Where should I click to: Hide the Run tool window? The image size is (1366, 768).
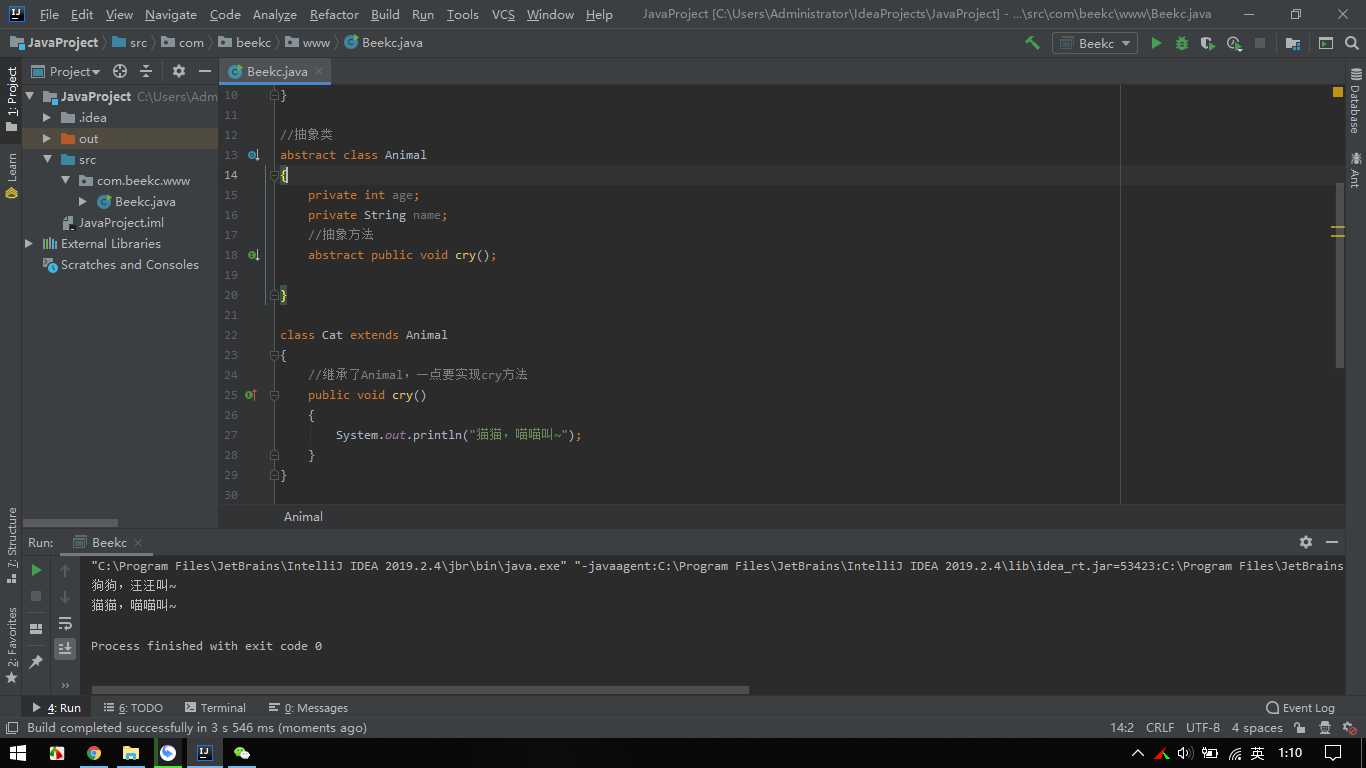pos(1332,541)
